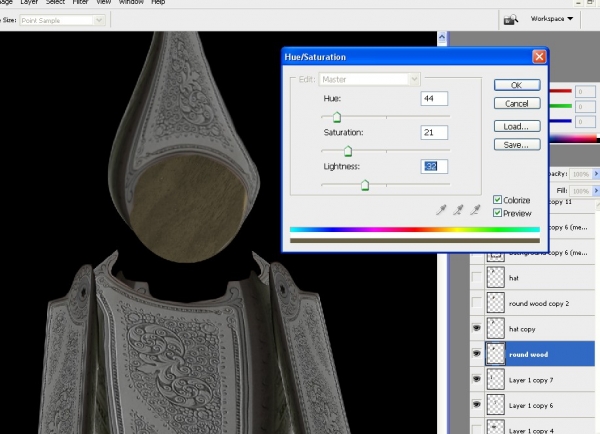The width and height of the screenshot is (600, 434).
Task: Select the hat layer name
Action: pyautogui.click(x=514, y=278)
